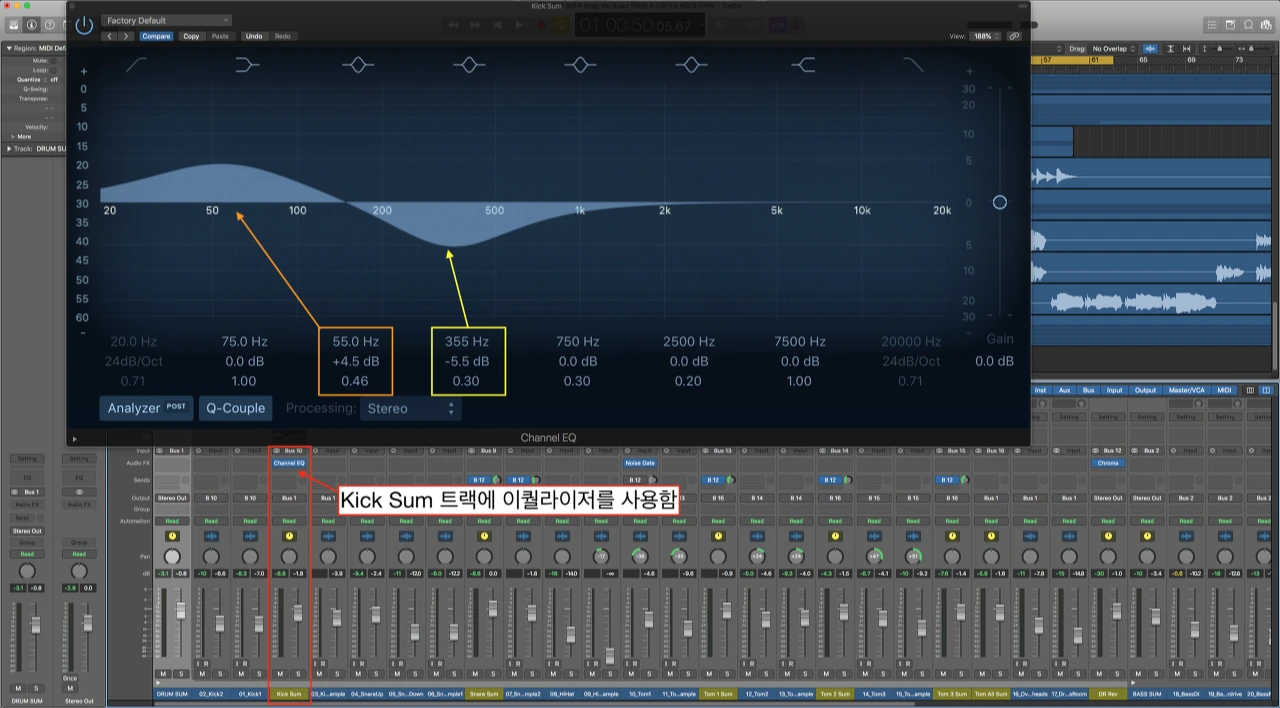
Task: Toggle the 750 Hz parametric band icon
Action: [x=579, y=65]
